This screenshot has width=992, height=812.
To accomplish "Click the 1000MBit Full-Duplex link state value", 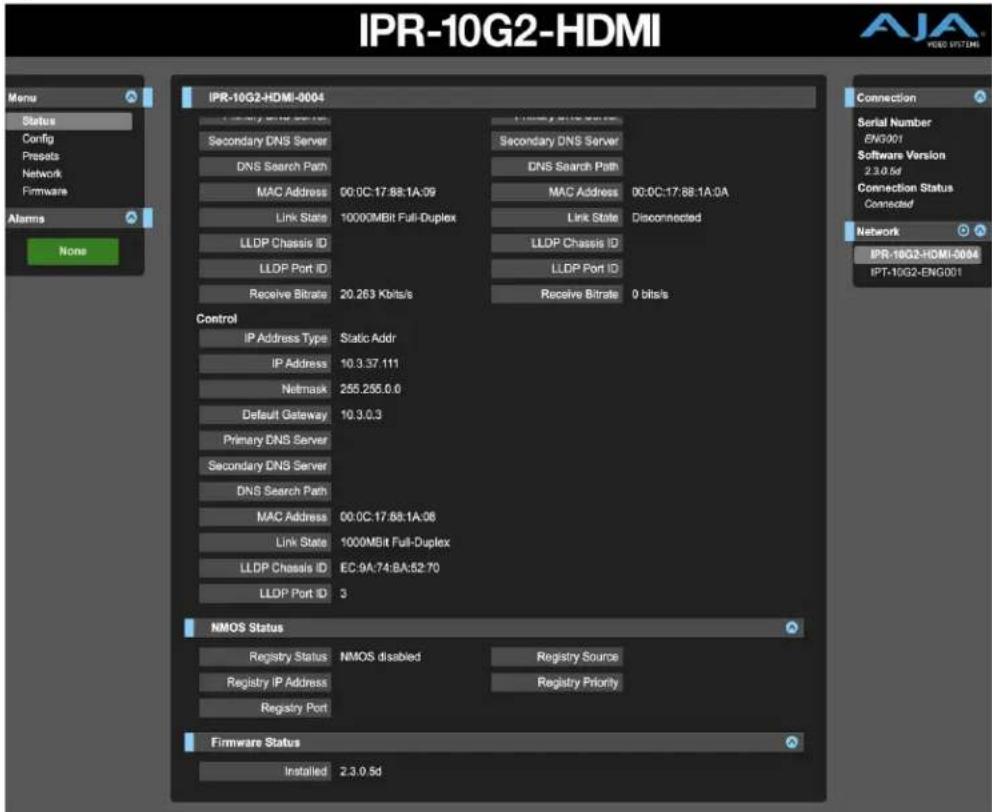I will (395, 542).
